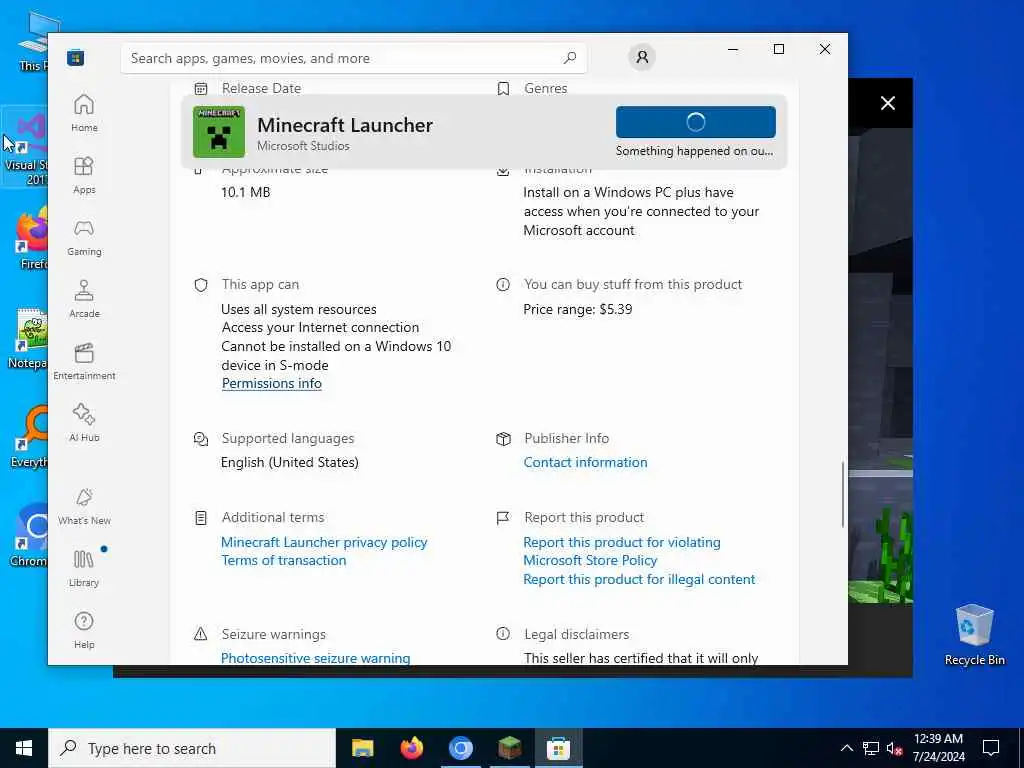The width and height of the screenshot is (1024, 768).
Task: Click 'Uses all system resources' text
Action: click(299, 310)
